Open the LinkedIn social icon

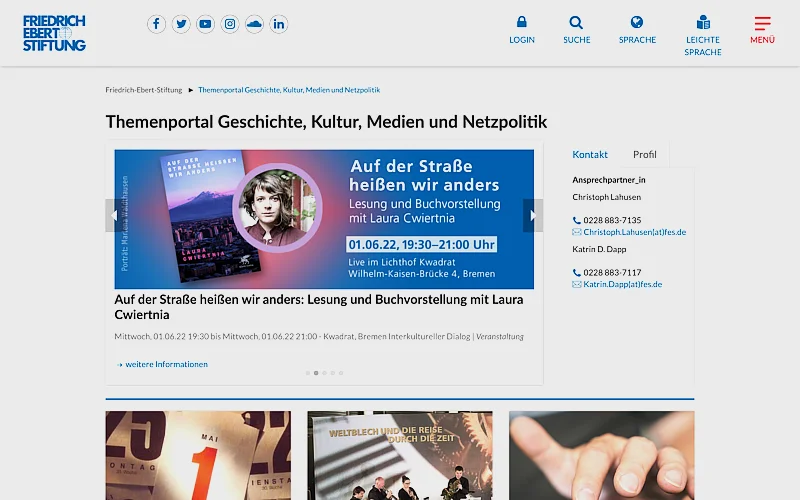(x=278, y=24)
